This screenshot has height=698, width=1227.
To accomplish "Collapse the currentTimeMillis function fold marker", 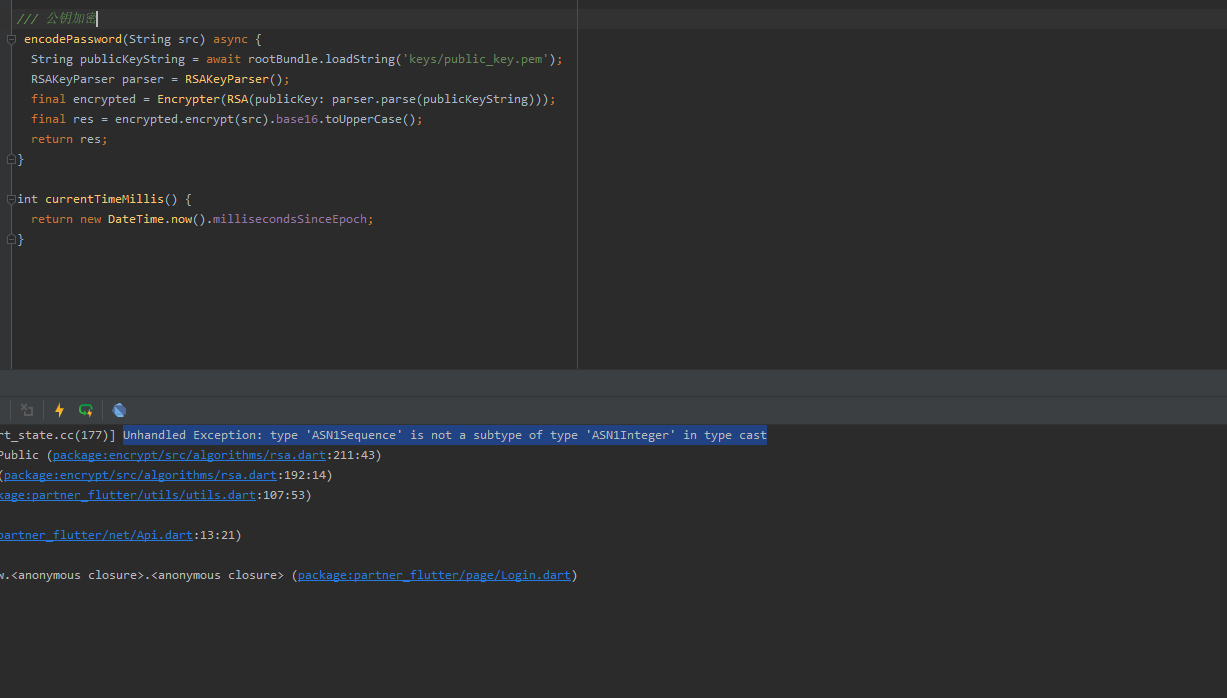I will click(x=12, y=199).
